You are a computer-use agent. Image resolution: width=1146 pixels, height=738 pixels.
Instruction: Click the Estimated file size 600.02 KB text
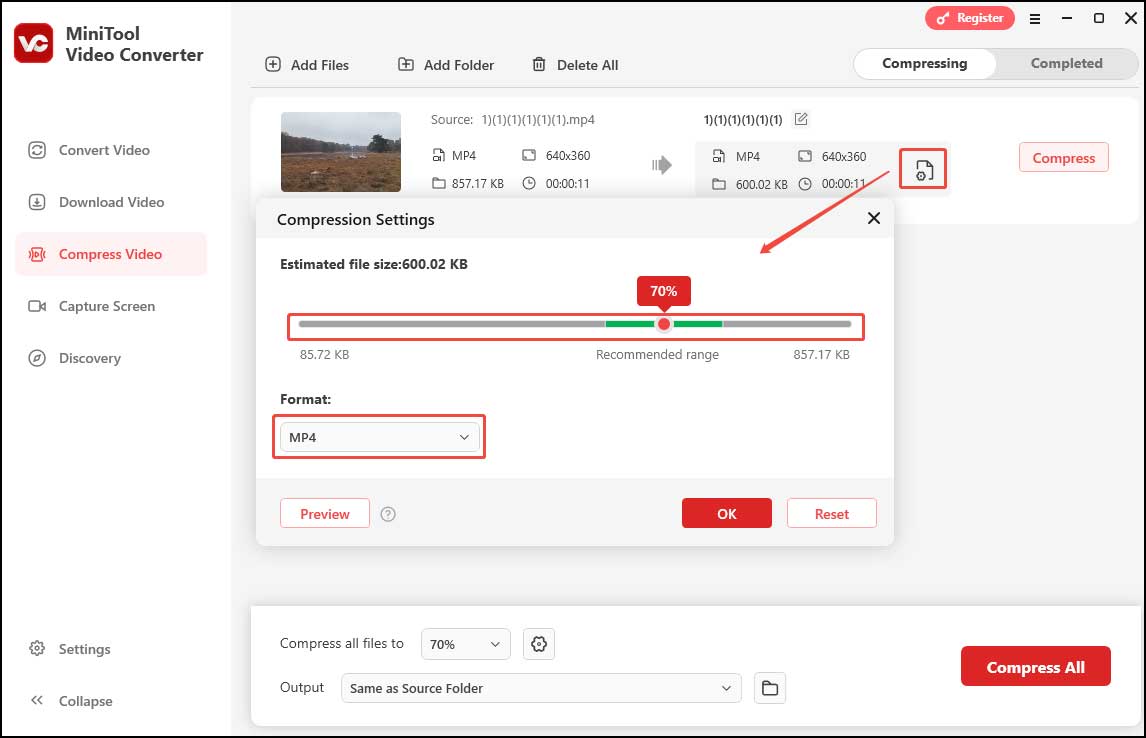pos(373,265)
